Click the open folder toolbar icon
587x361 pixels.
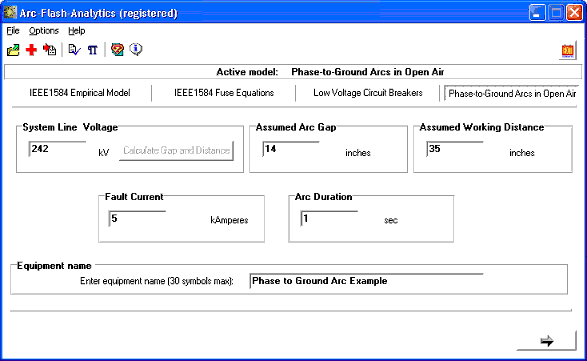13,50
